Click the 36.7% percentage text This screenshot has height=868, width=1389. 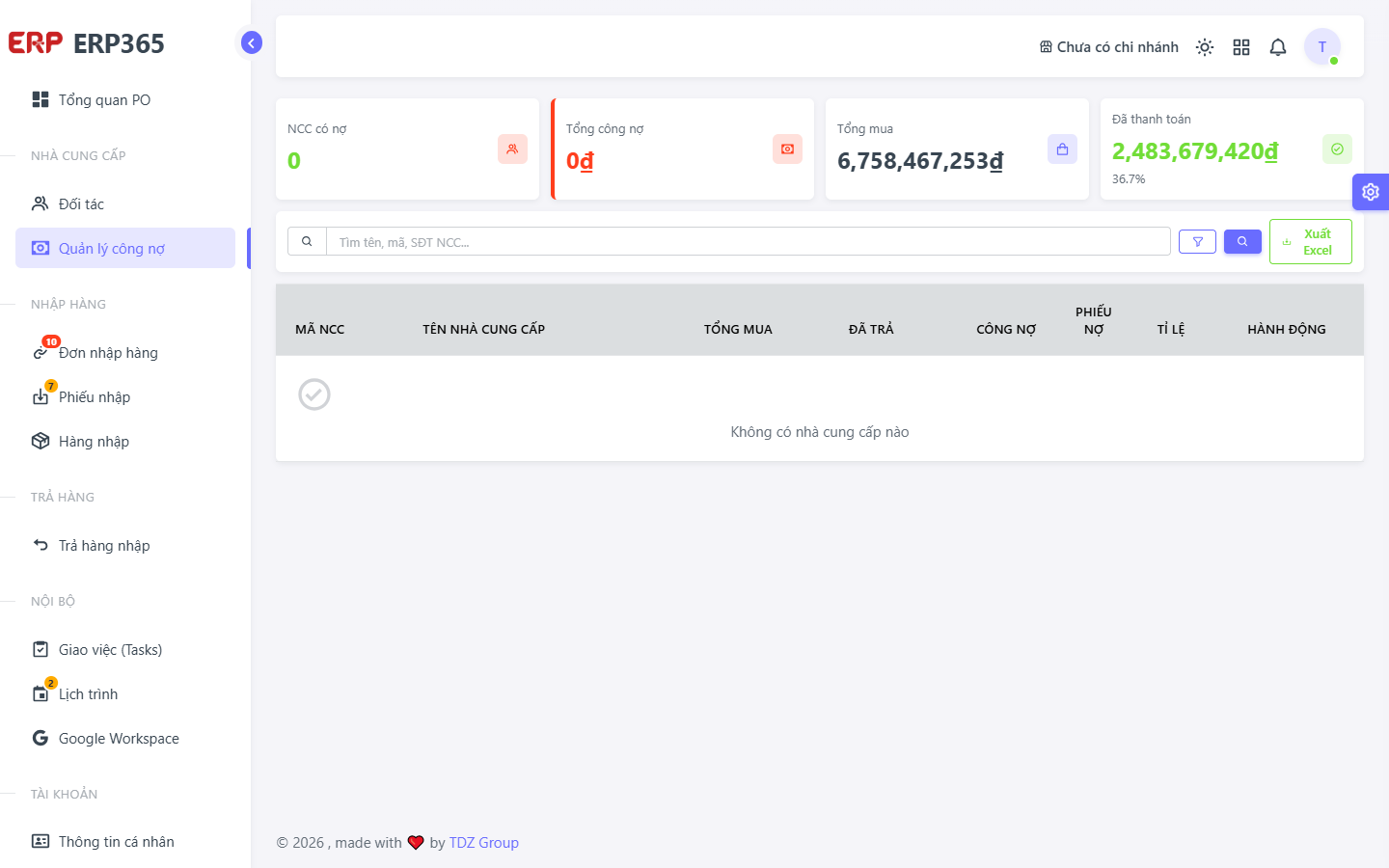pos(1129,178)
